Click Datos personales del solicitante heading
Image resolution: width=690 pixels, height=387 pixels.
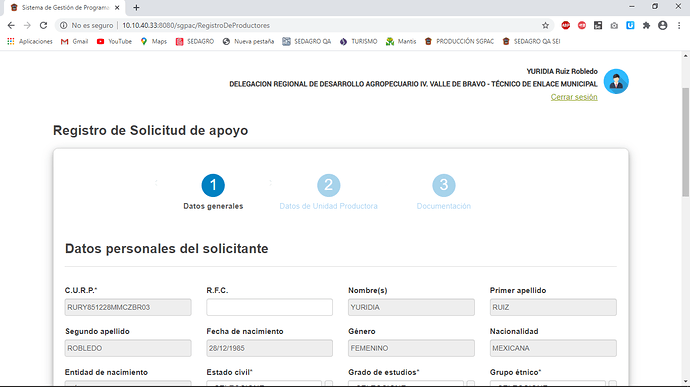(x=166, y=248)
